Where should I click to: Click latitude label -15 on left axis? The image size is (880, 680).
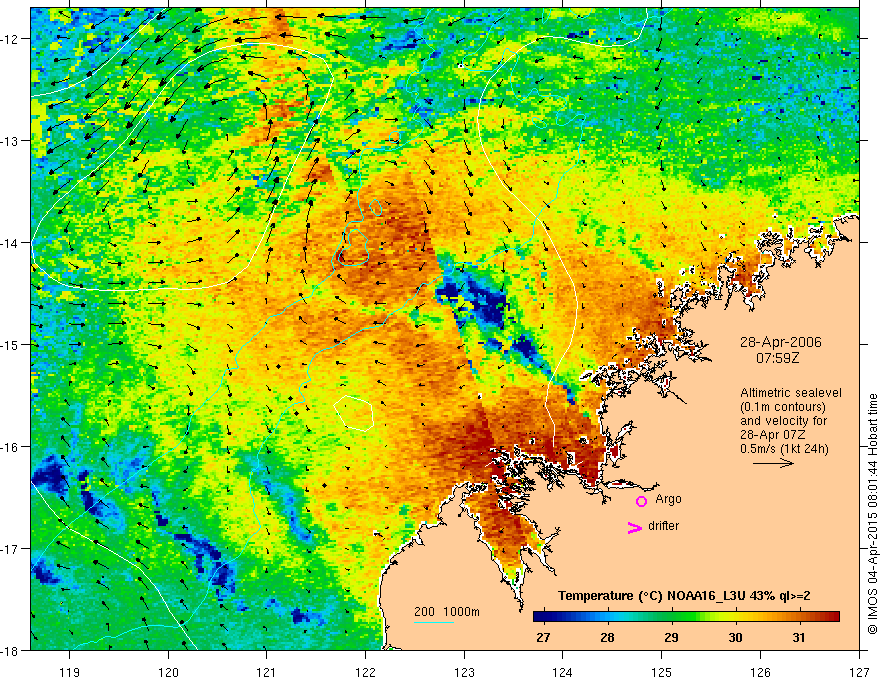(x=11, y=344)
